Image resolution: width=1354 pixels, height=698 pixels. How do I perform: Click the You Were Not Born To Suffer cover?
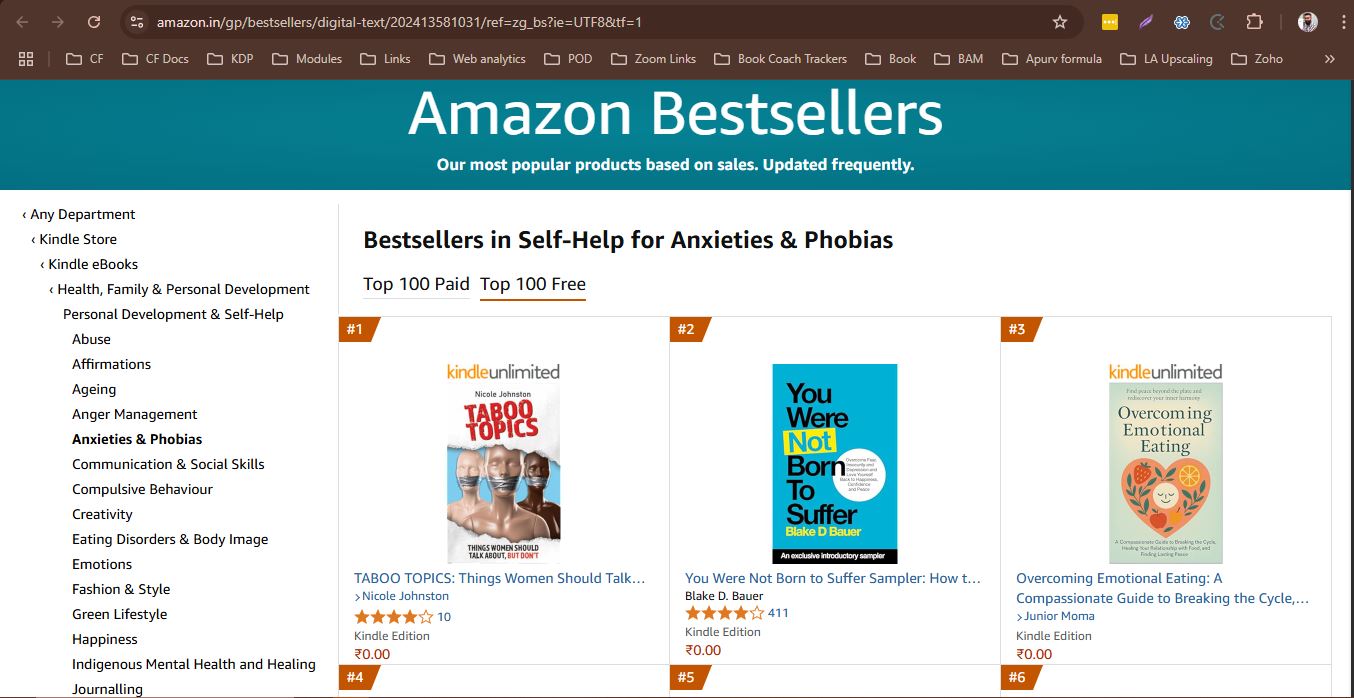click(x=835, y=463)
